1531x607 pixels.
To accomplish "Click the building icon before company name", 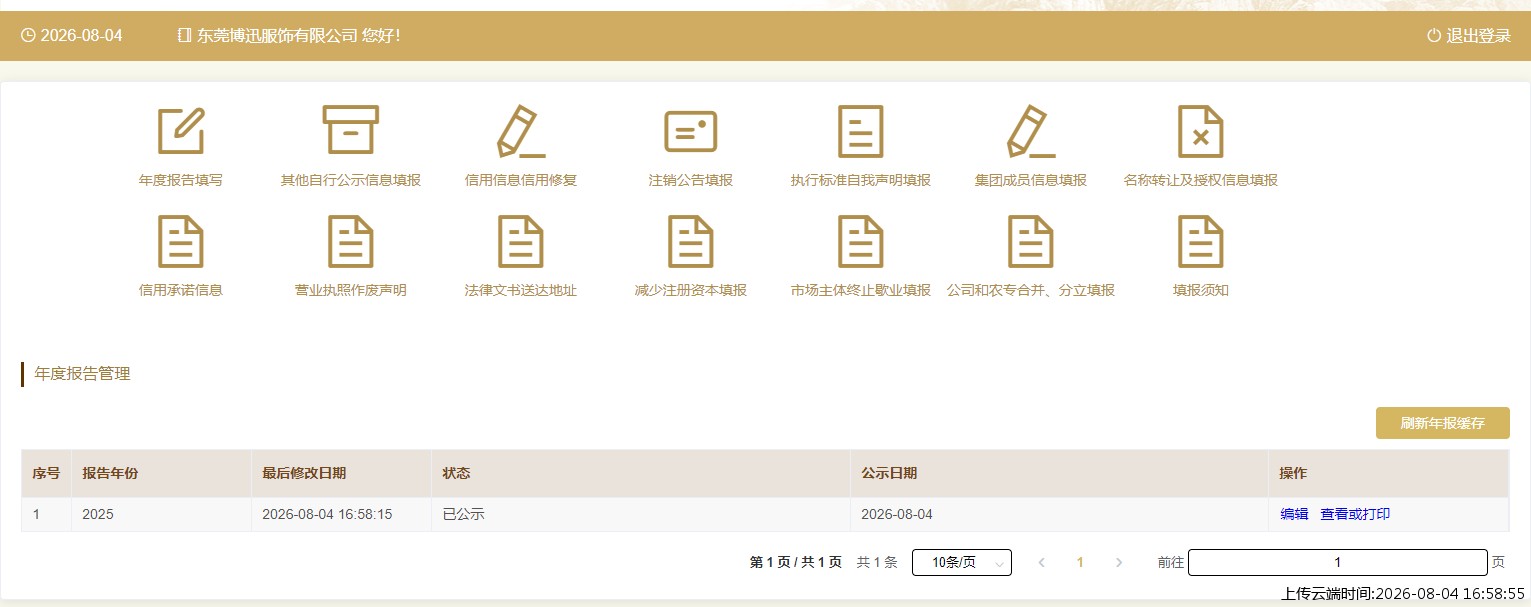I will [184, 36].
